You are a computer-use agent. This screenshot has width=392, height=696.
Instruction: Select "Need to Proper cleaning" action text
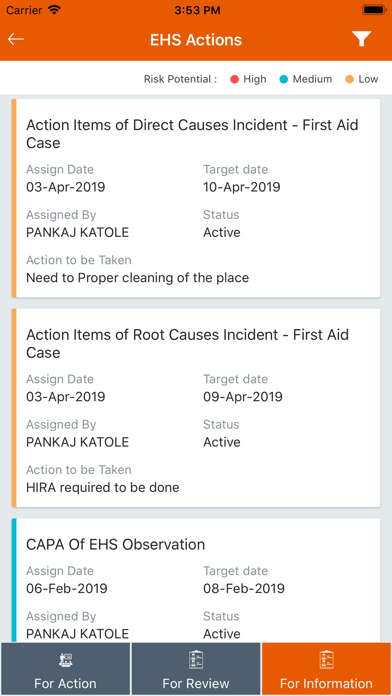pyautogui.click(x=138, y=278)
